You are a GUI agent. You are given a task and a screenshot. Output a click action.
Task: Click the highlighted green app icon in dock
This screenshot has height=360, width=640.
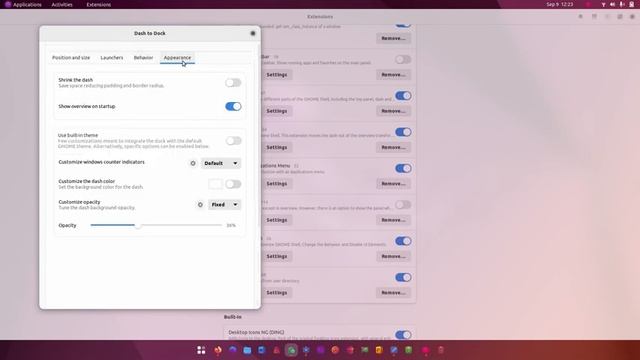(x=291, y=350)
